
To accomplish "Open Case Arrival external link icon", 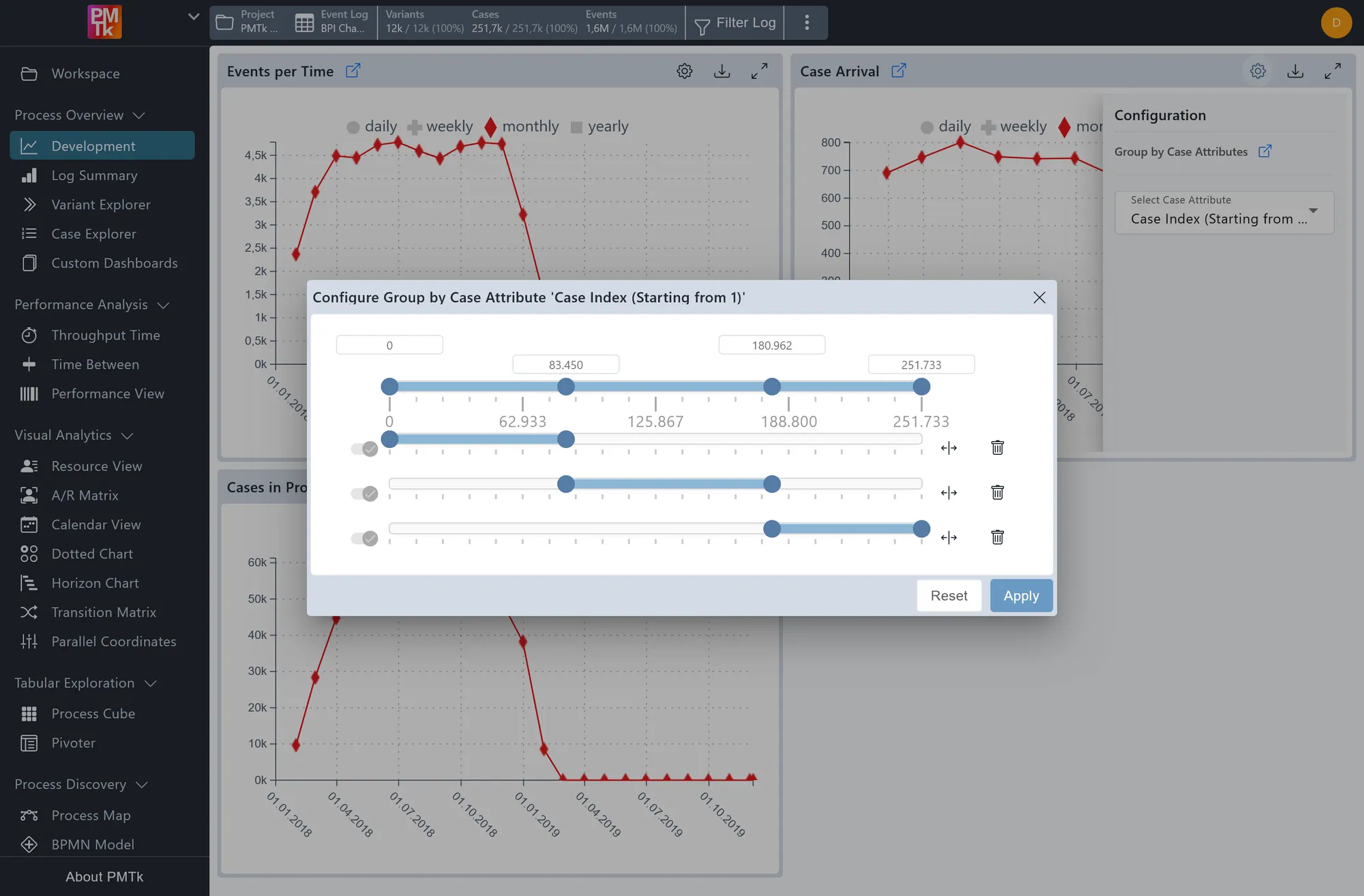I will [x=899, y=70].
